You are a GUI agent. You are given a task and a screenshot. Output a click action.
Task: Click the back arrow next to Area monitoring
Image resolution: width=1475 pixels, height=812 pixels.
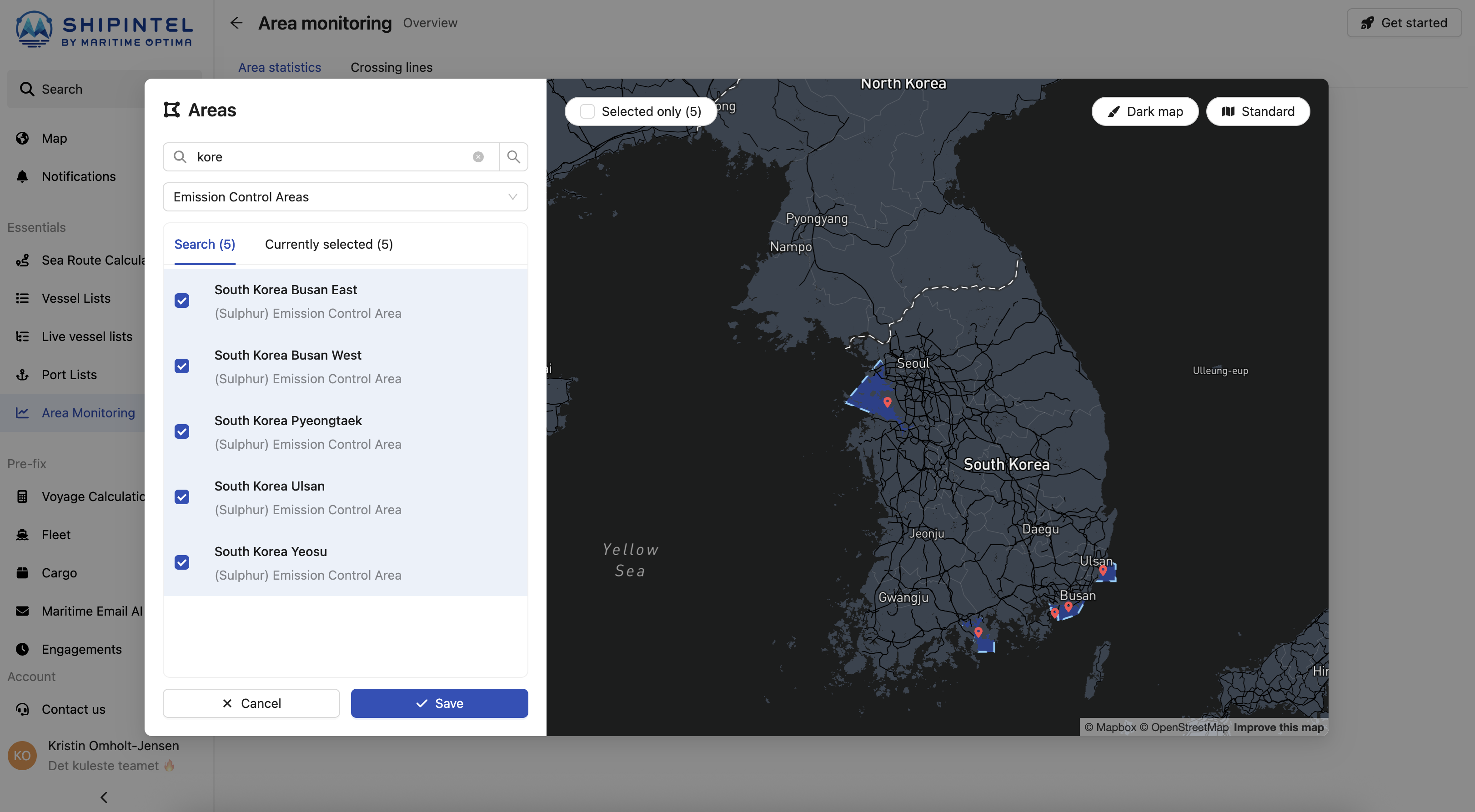click(x=236, y=23)
